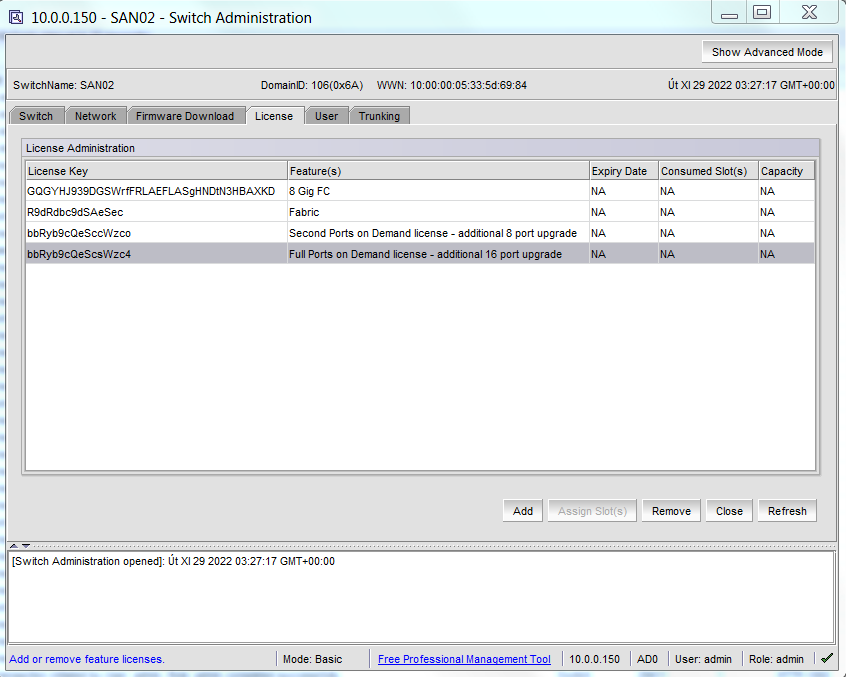Click Show Advanced Mode button
The image size is (846, 677).
pos(767,52)
